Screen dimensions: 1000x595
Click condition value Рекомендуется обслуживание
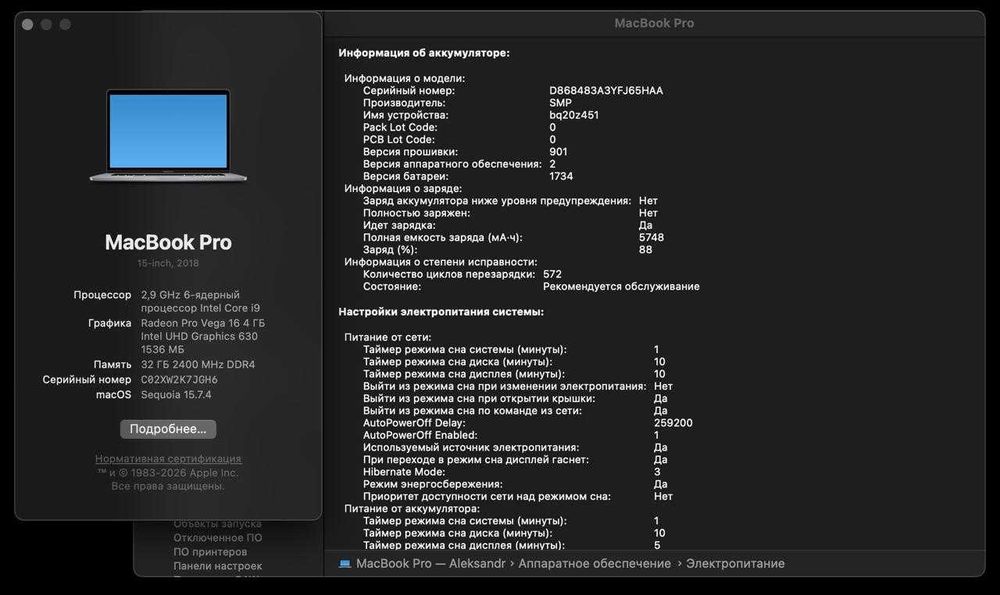(621, 286)
